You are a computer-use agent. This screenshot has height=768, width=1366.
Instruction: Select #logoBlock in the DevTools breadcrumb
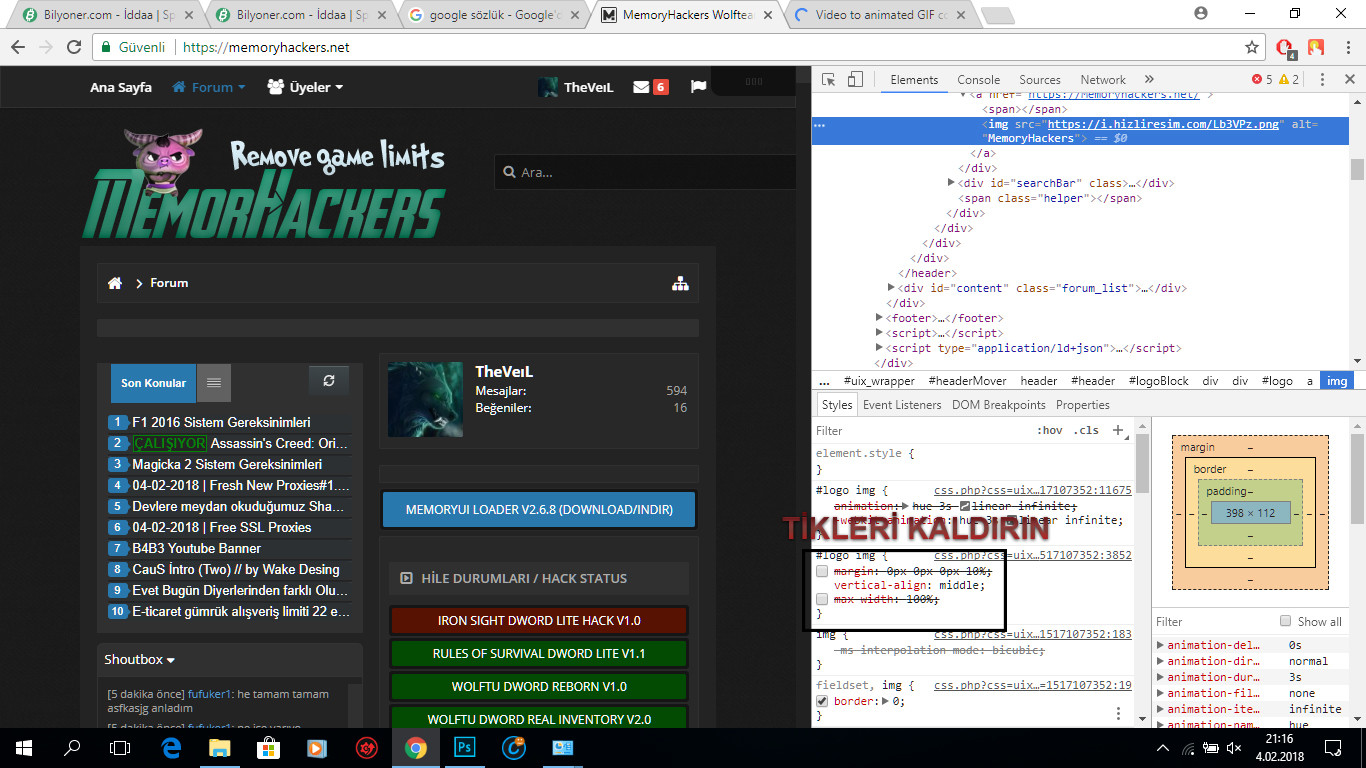tap(1158, 381)
